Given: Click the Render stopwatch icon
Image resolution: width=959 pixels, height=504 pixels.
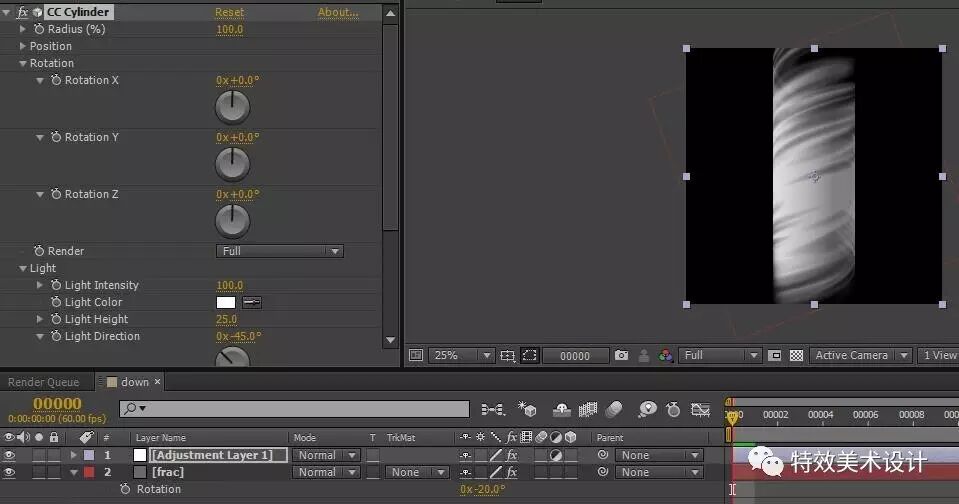Looking at the screenshot, I should pyautogui.click(x=39, y=251).
